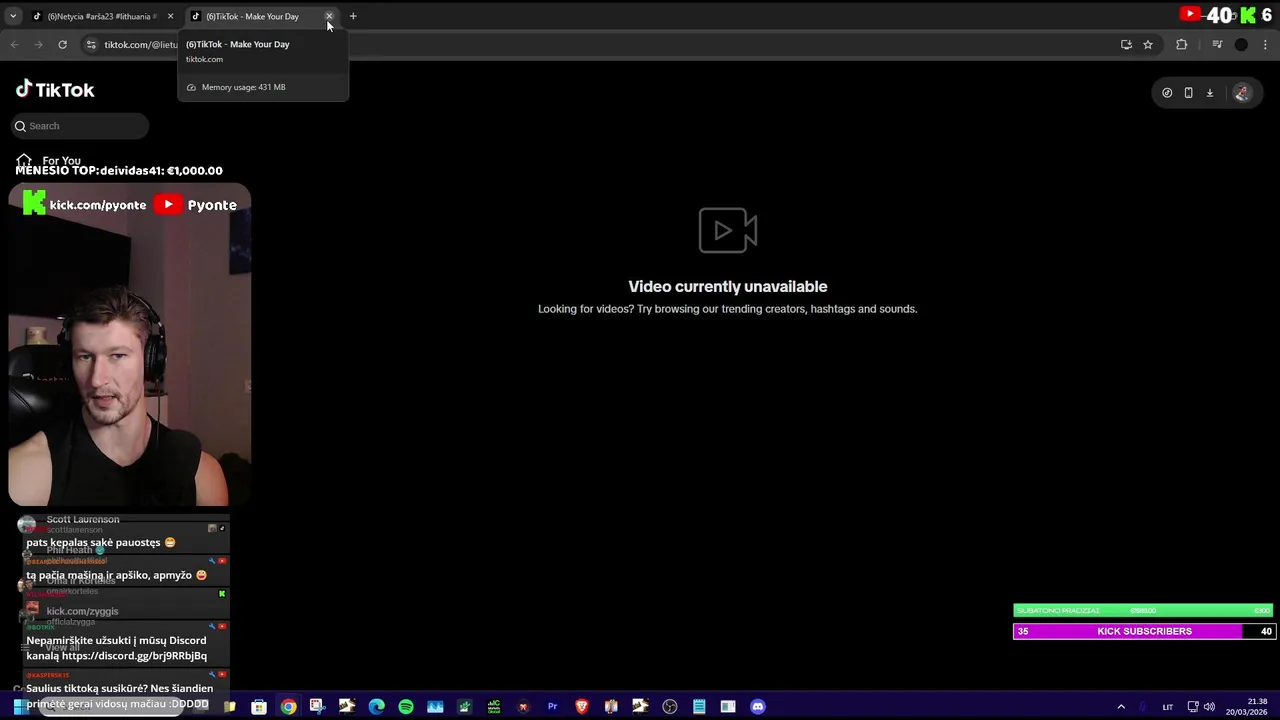Viewport: 1280px width, 720px height.
Task: Open Microsoft Edge from the taskbar
Action: (376, 707)
